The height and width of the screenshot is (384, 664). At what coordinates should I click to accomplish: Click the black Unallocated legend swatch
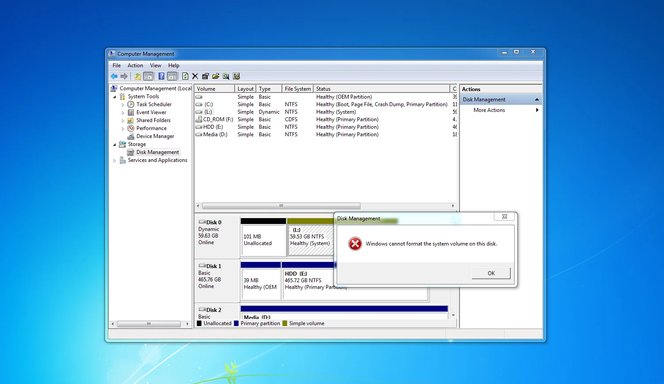199,323
